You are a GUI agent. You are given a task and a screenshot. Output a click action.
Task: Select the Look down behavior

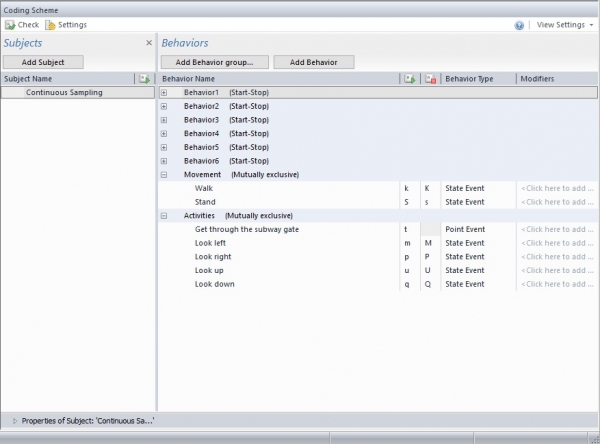(x=214, y=284)
